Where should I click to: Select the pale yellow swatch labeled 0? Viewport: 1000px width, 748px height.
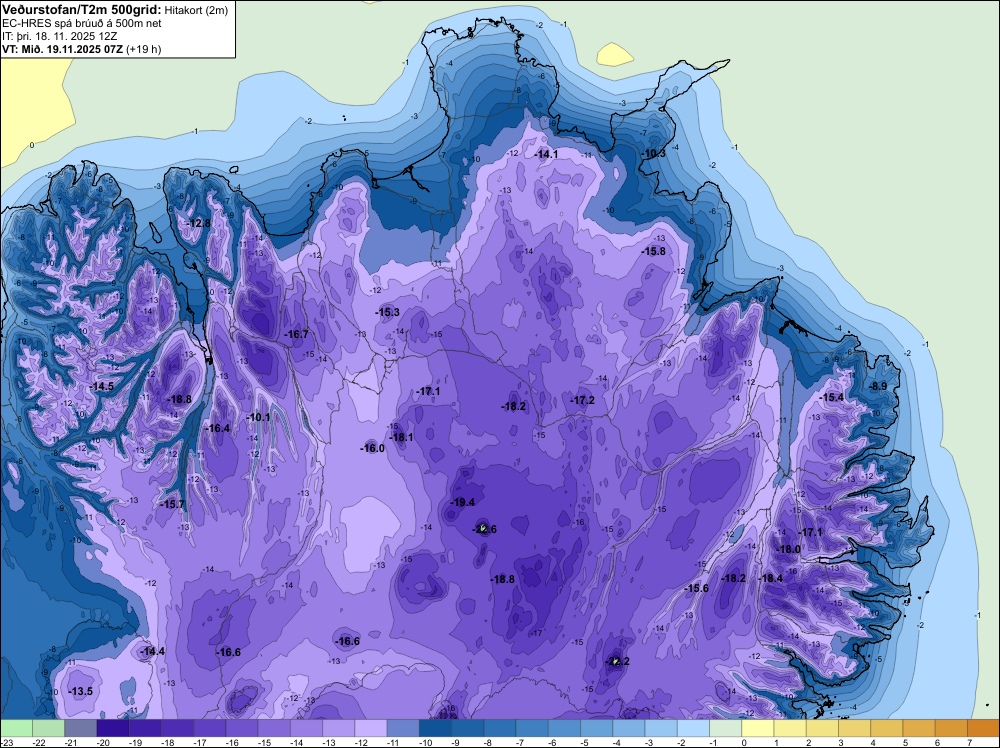click(758, 728)
